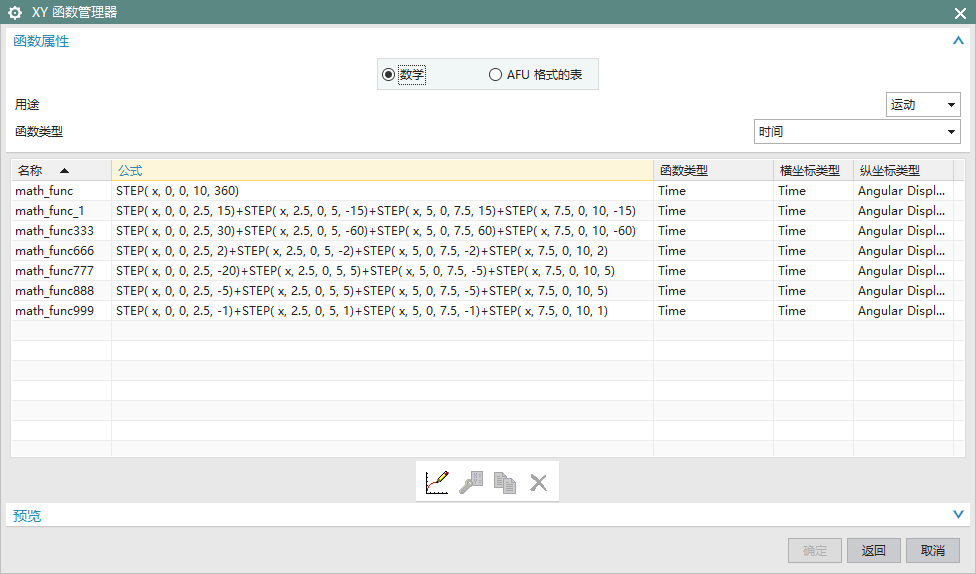Open the 函数类型 dropdown showing 时间
The width and height of the screenshot is (976, 574).
857,132
